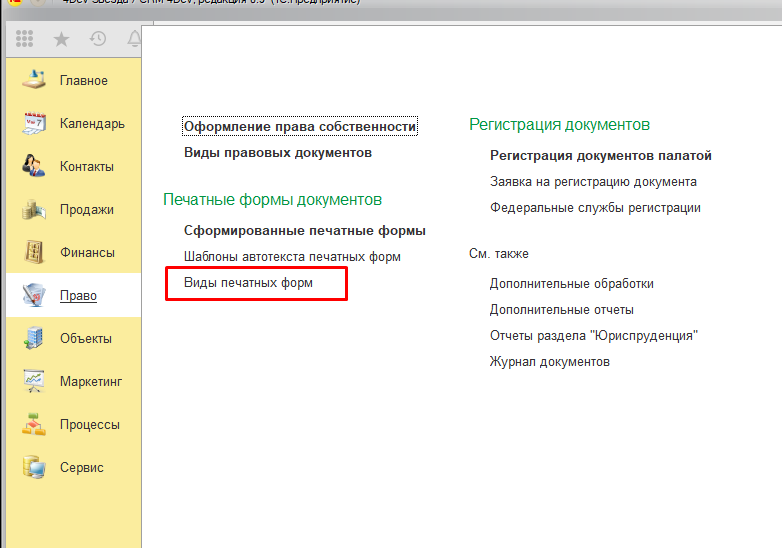Open History with the clock icon
782x548 pixels.
[98, 39]
